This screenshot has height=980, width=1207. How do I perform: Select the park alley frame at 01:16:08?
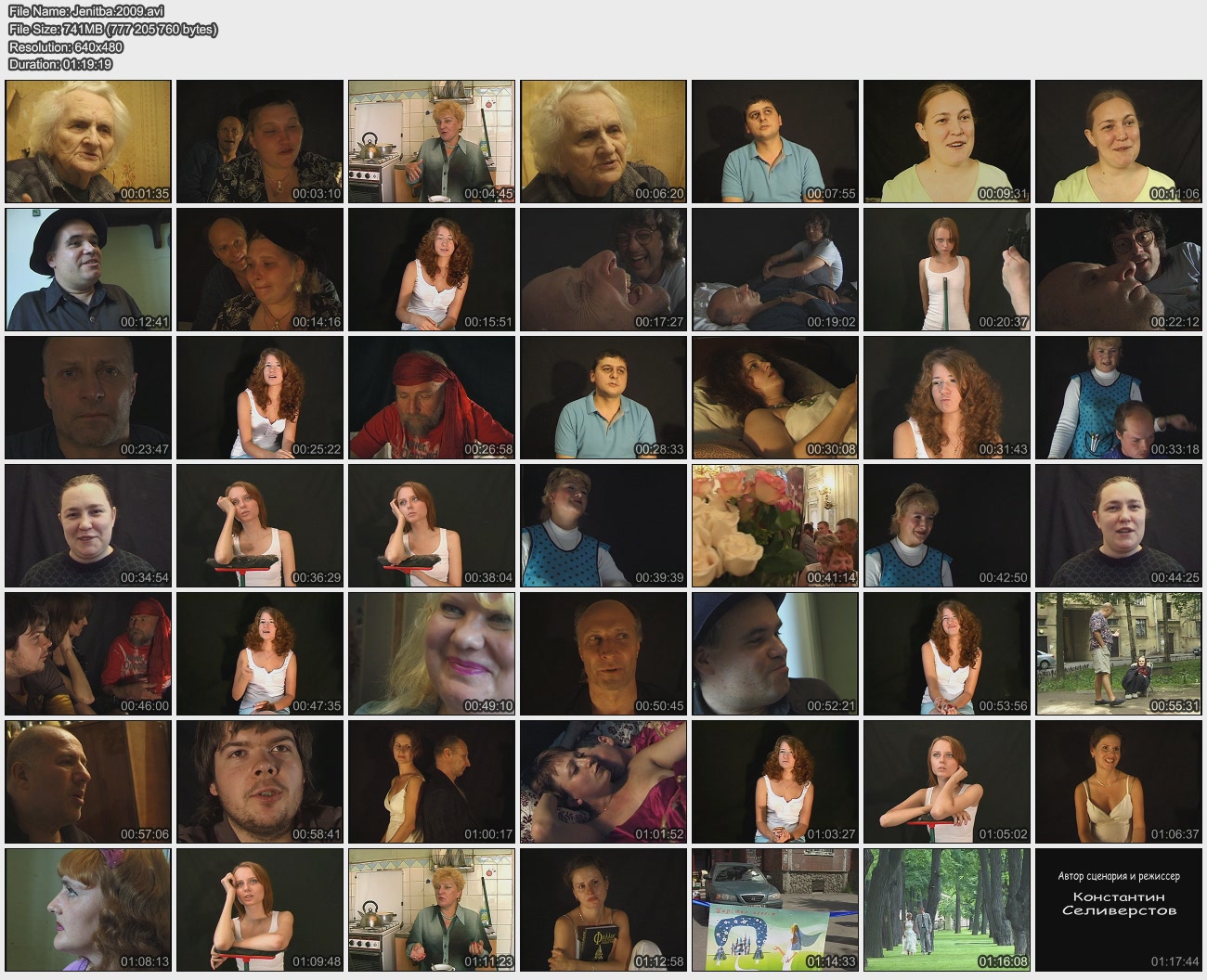(947, 909)
